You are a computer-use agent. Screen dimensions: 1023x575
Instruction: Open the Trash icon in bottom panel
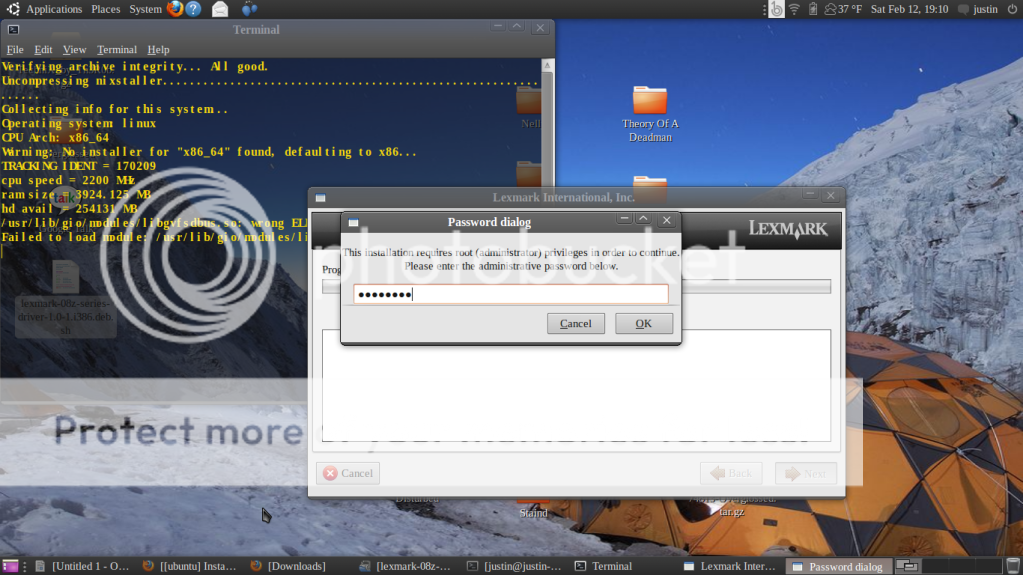tap(1013, 566)
